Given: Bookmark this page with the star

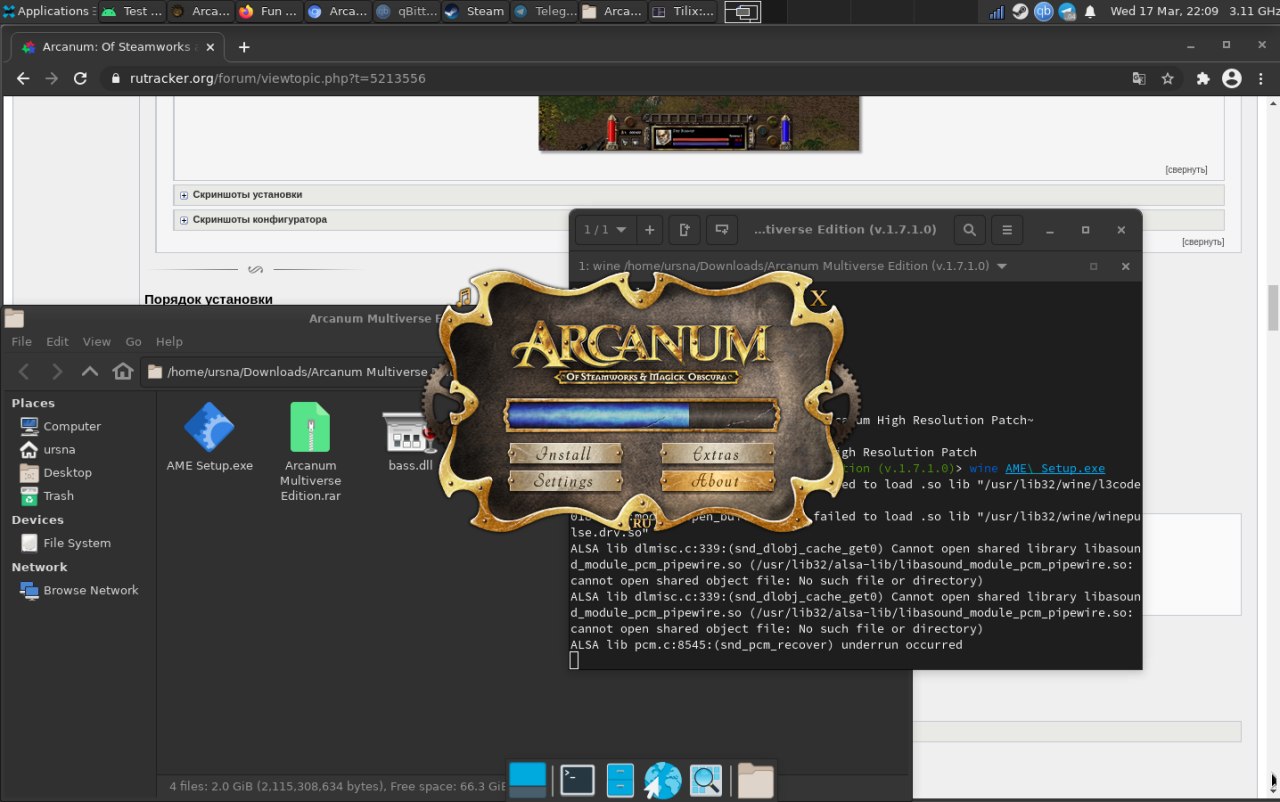Looking at the screenshot, I should (1167, 78).
